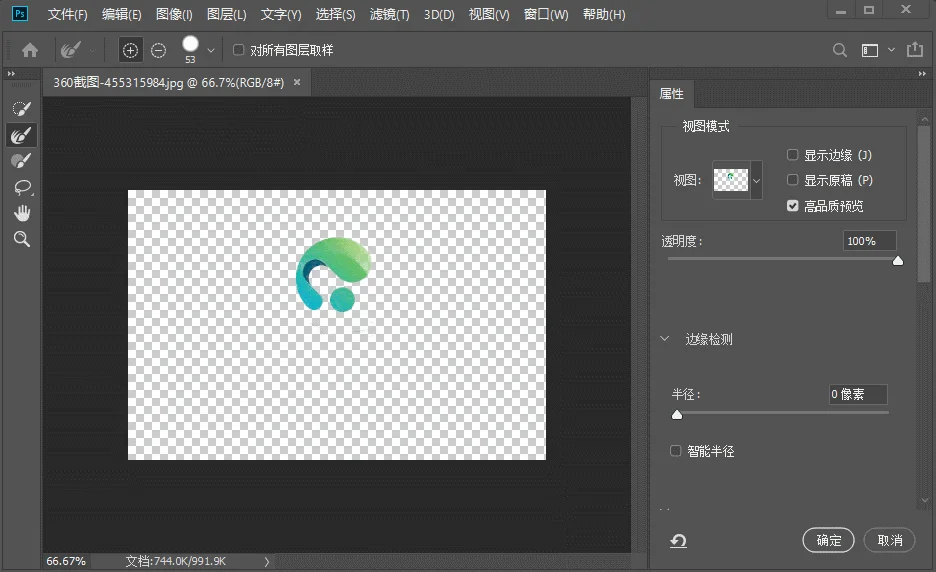Click the Home icon in options bar
This screenshot has height=572, width=936.
pyautogui.click(x=30, y=50)
